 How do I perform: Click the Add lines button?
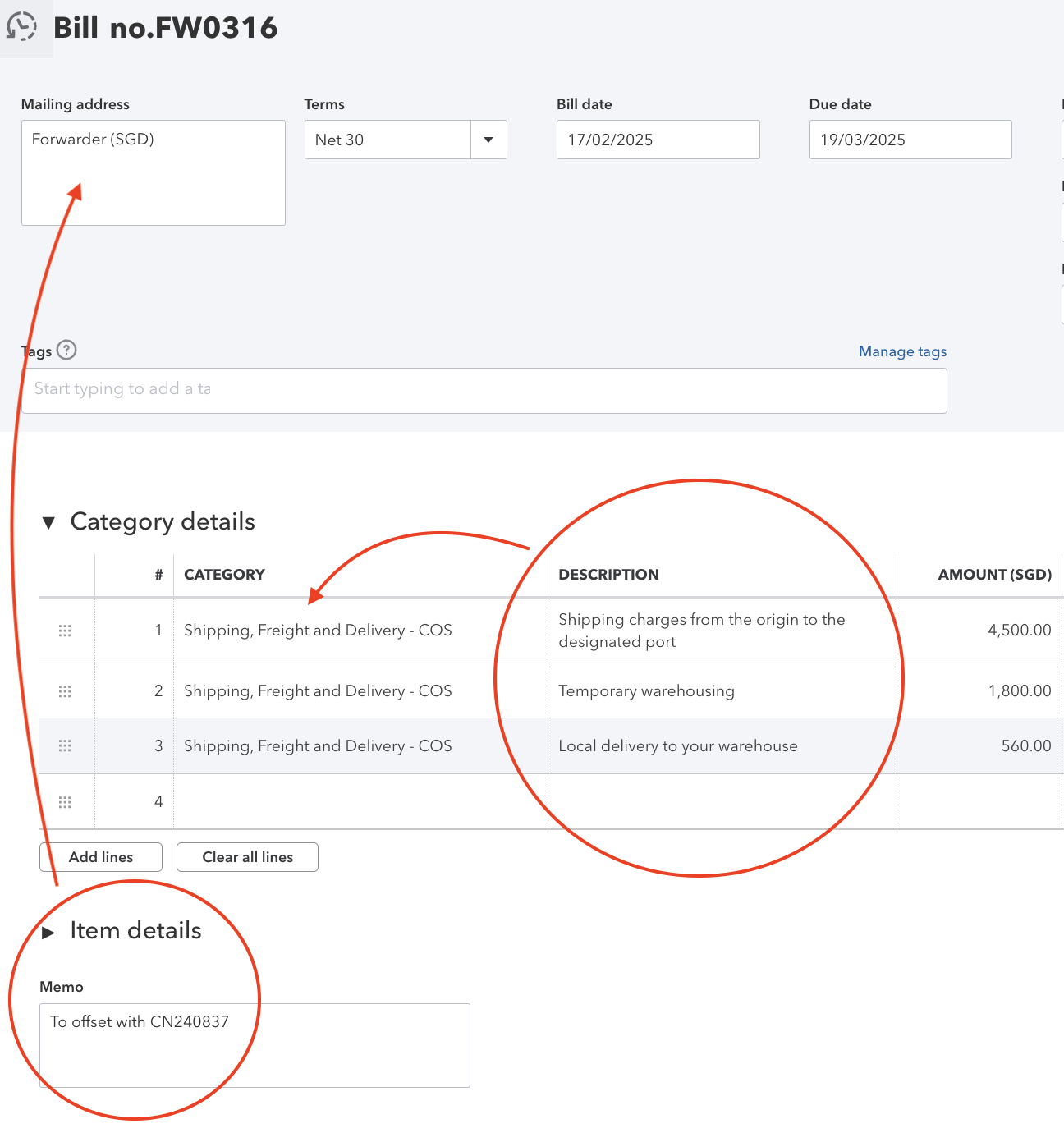tap(100, 856)
